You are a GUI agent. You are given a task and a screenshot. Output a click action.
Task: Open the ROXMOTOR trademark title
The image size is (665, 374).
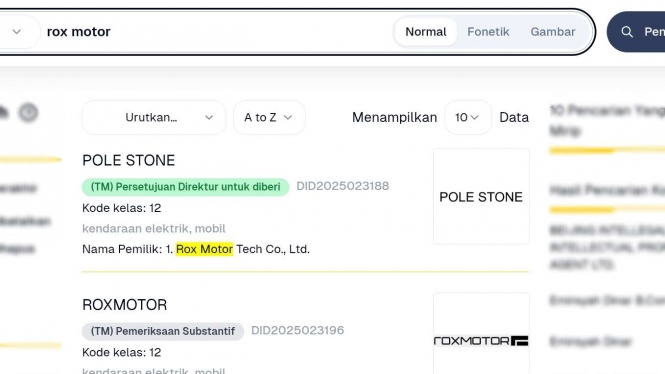coord(125,305)
